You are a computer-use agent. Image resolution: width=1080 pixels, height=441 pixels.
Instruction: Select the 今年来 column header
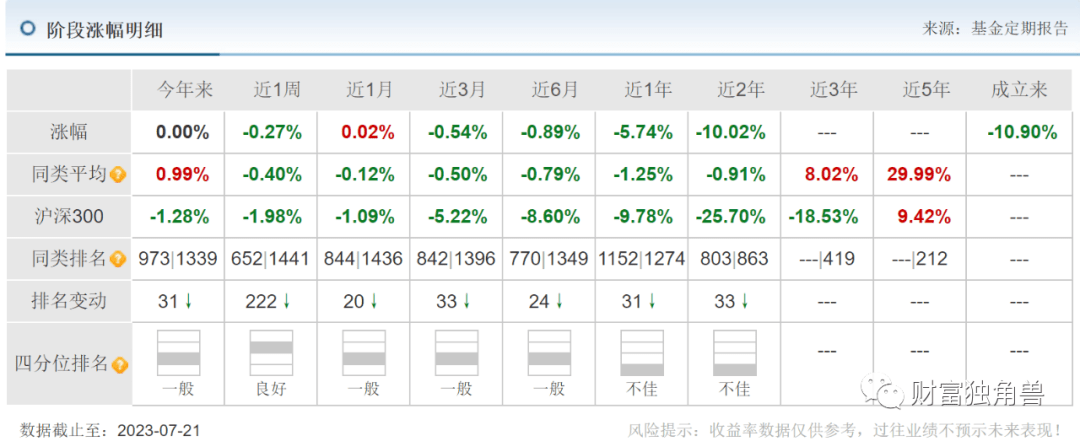pyautogui.click(x=185, y=90)
